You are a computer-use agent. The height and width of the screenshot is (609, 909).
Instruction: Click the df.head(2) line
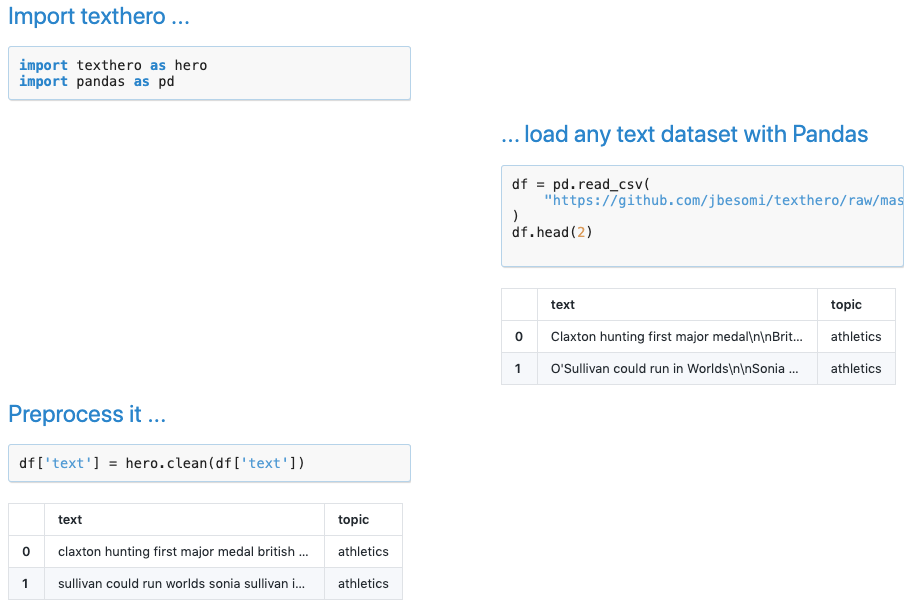click(x=553, y=232)
